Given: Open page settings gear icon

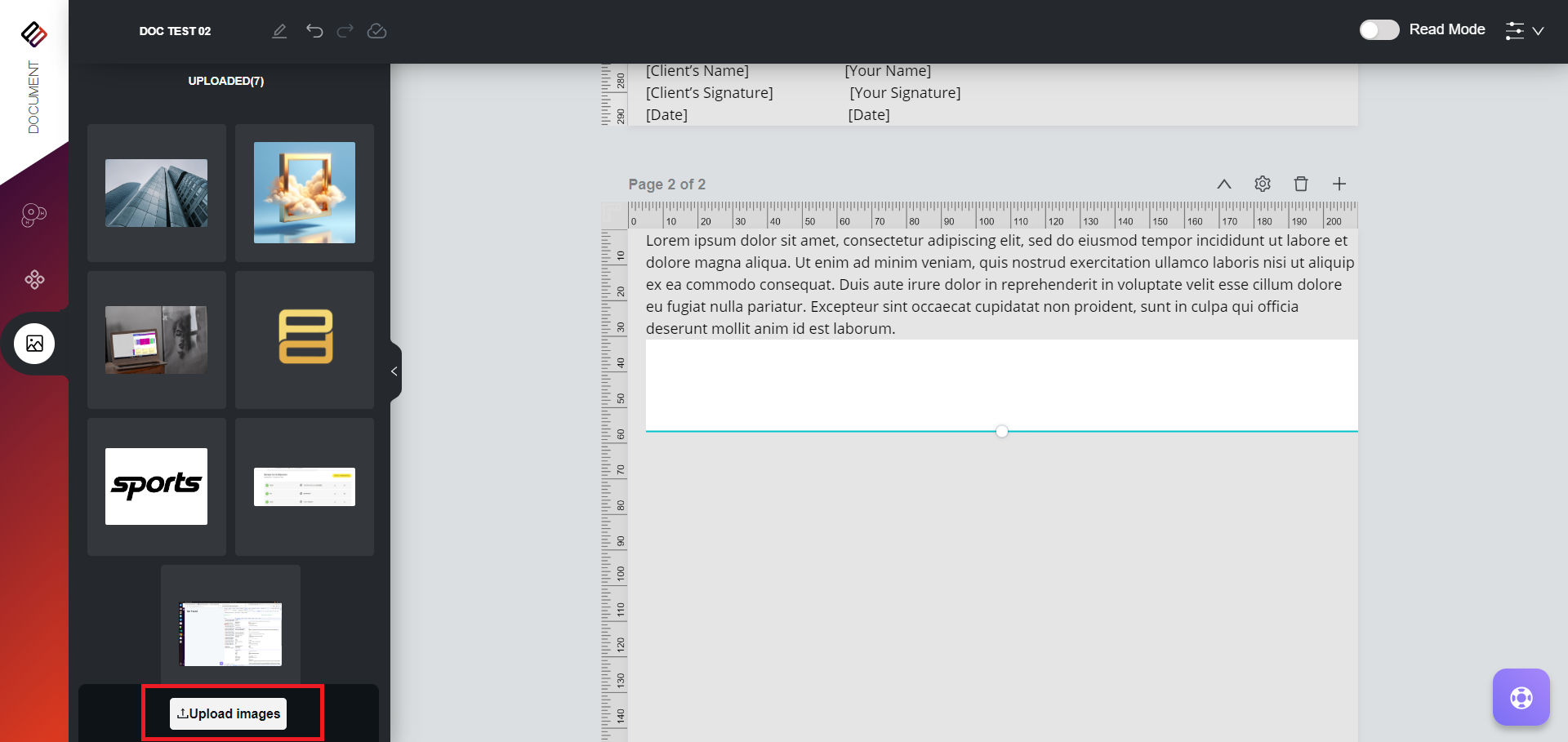Looking at the screenshot, I should coord(1263,184).
